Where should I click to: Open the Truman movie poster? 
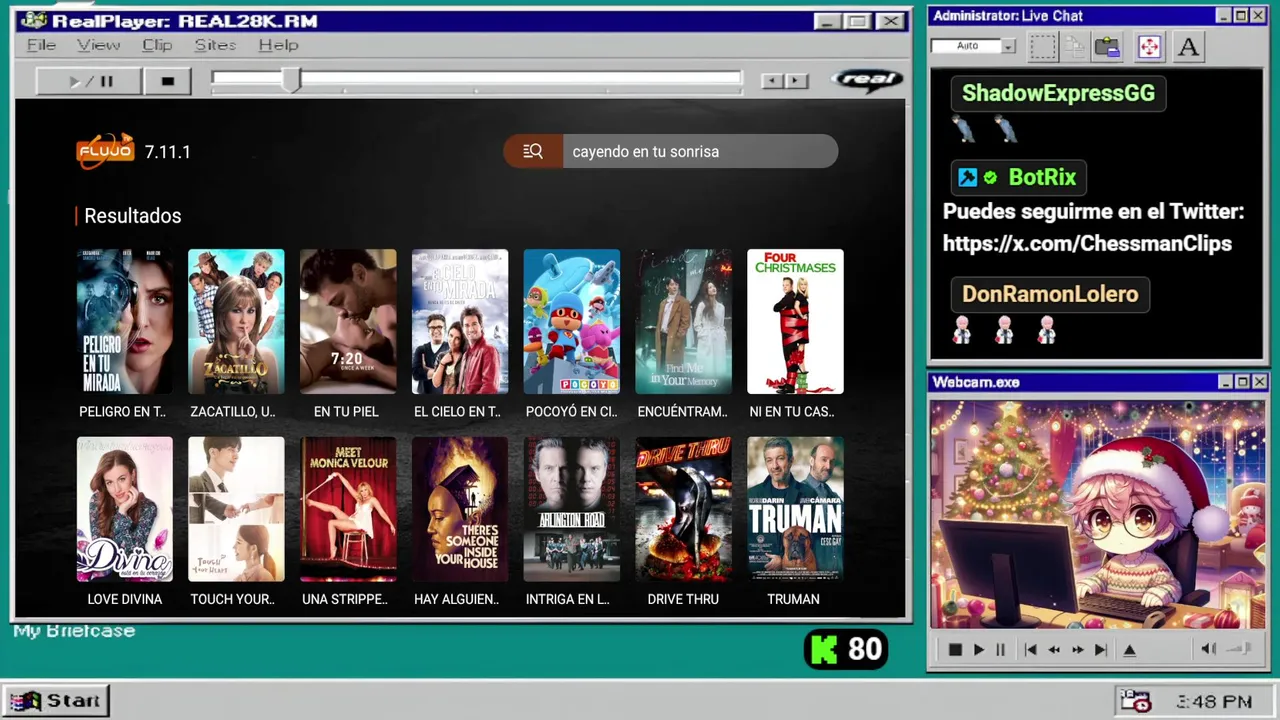click(x=795, y=509)
